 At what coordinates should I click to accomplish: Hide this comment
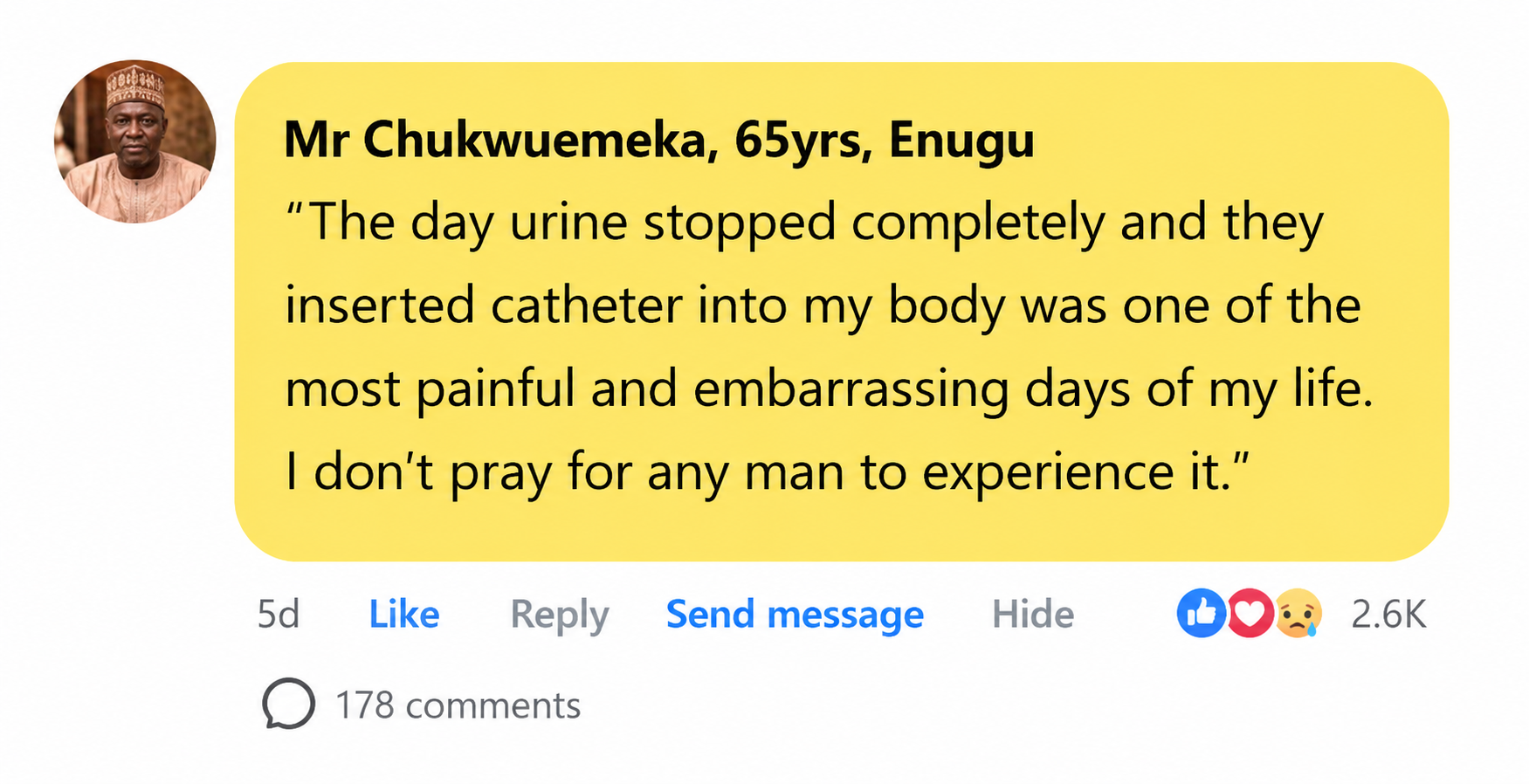pyautogui.click(x=1033, y=614)
